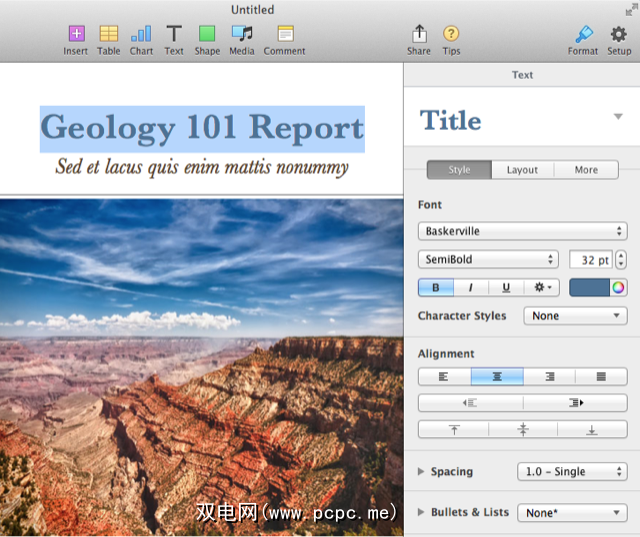This screenshot has width=640, height=537.
Task: Toggle Italic formatting
Action: (x=471, y=288)
